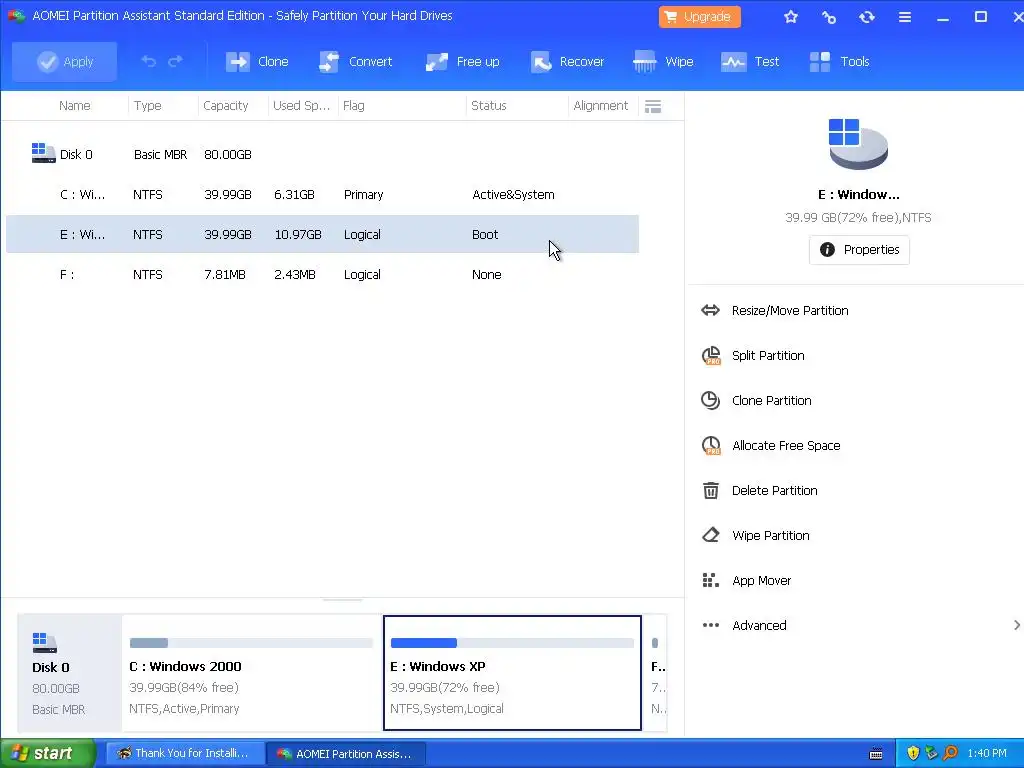Select the F: partition block in disk map
Viewport: 1024px width, 768px height.
pos(656,673)
